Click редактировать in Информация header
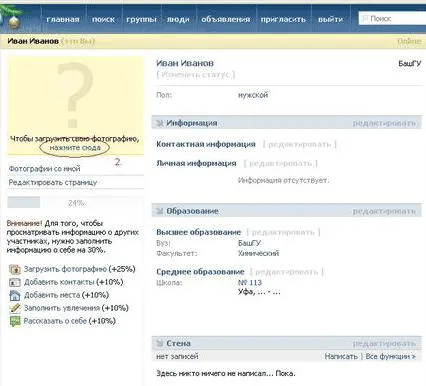This screenshot has width=426, height=386. coord(384,123)
